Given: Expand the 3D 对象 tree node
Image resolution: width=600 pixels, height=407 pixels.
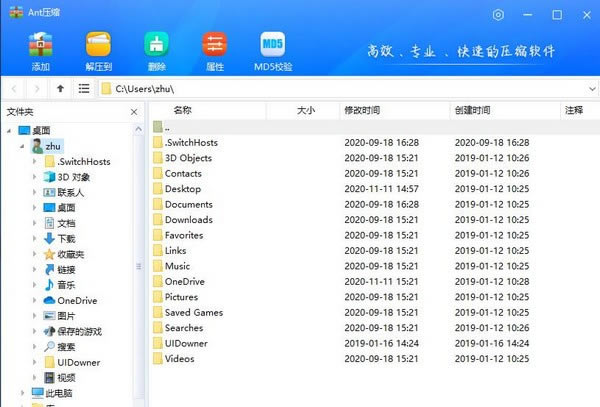Looking at the screenshot, I should 35,177.
